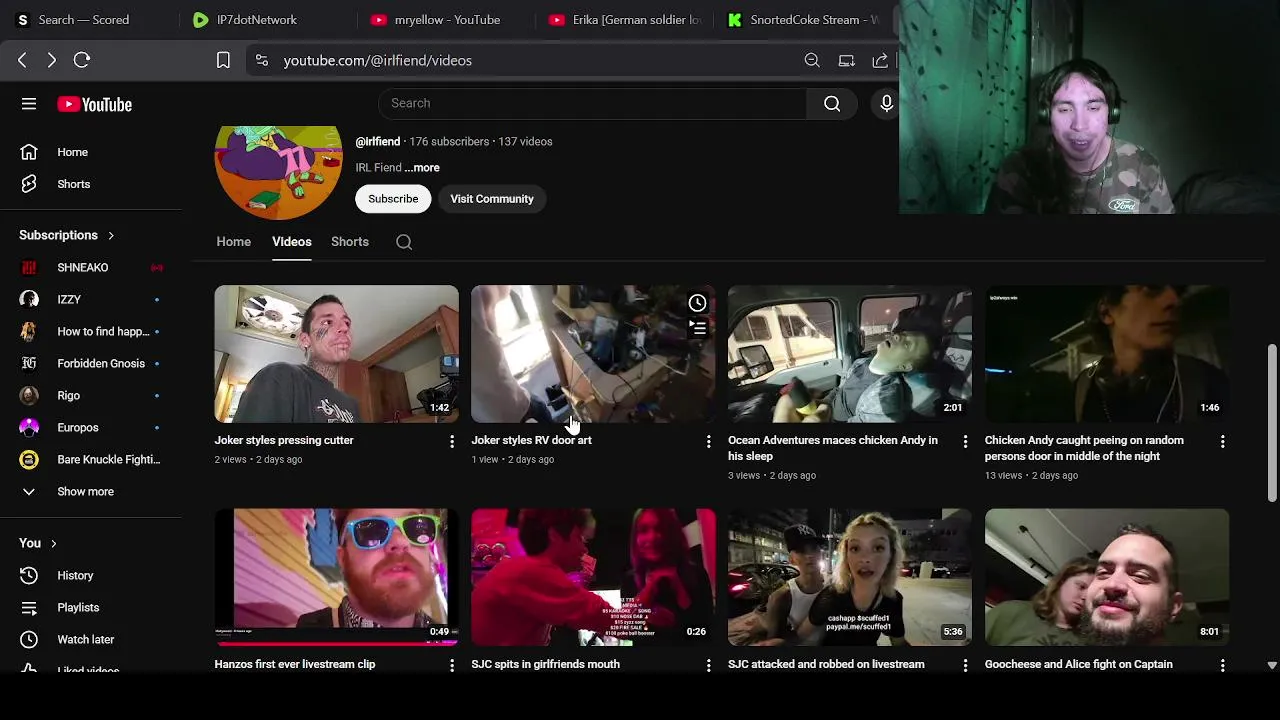Image resolution: width=1280 pixels, height=720 pixels.
Task: Click the share icon in the address bar
Action: (x=880, y=60)
